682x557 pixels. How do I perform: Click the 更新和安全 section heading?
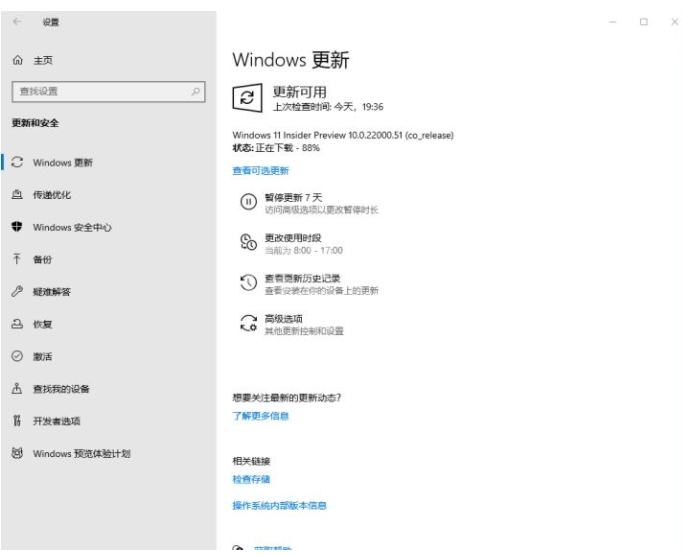click(x=35, y=123)
